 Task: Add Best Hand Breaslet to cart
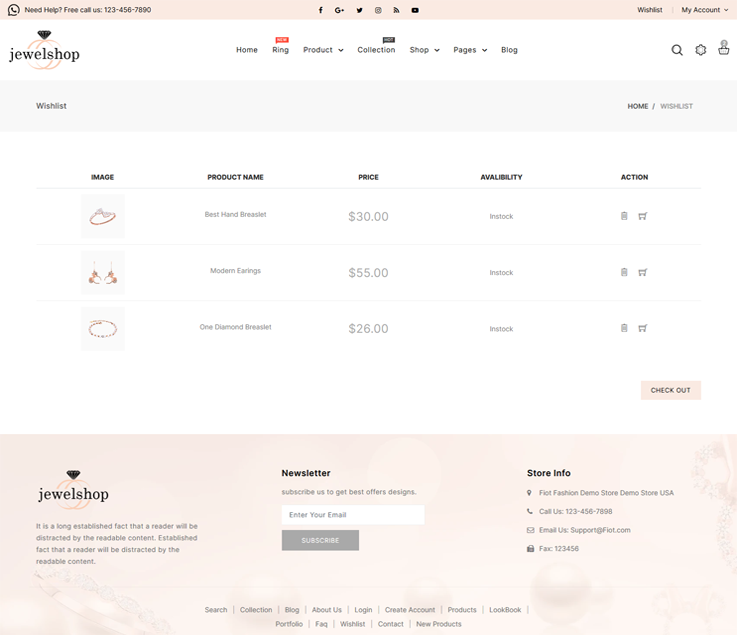point(643,216)
